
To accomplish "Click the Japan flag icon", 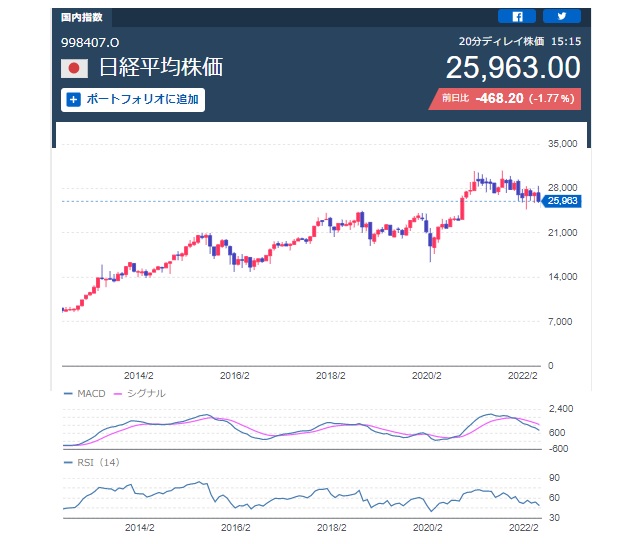I will point(74,68).
